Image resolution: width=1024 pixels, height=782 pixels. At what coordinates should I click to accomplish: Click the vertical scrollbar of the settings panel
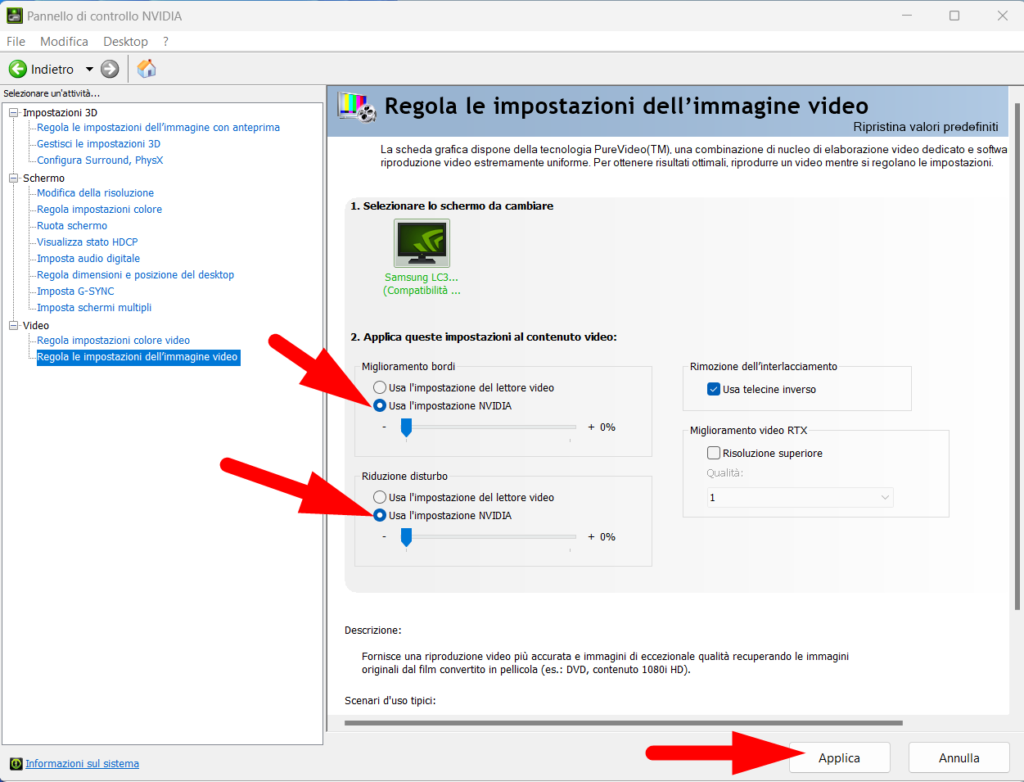pos(1017,356)
